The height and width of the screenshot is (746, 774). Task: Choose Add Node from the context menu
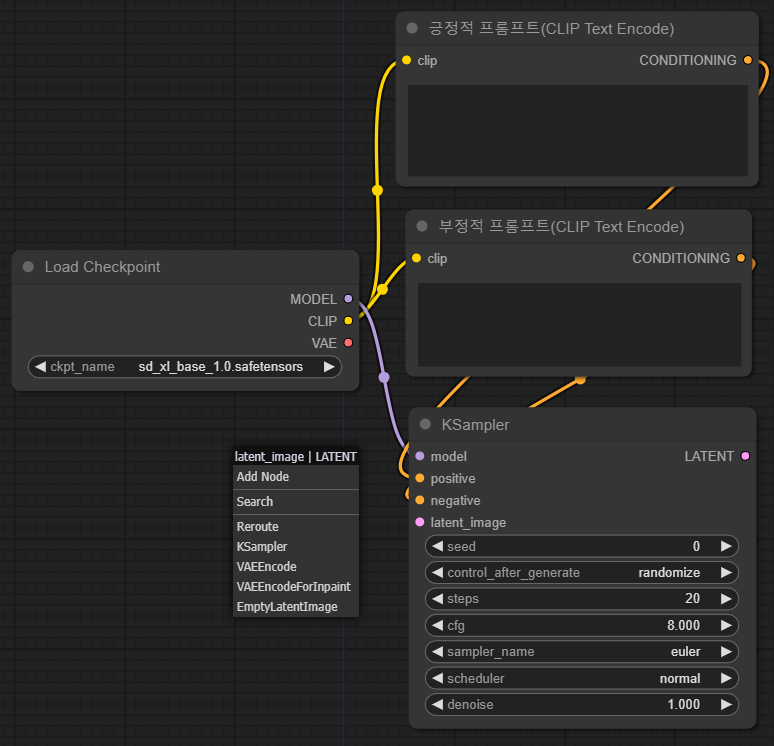click(x=296, y=476)
